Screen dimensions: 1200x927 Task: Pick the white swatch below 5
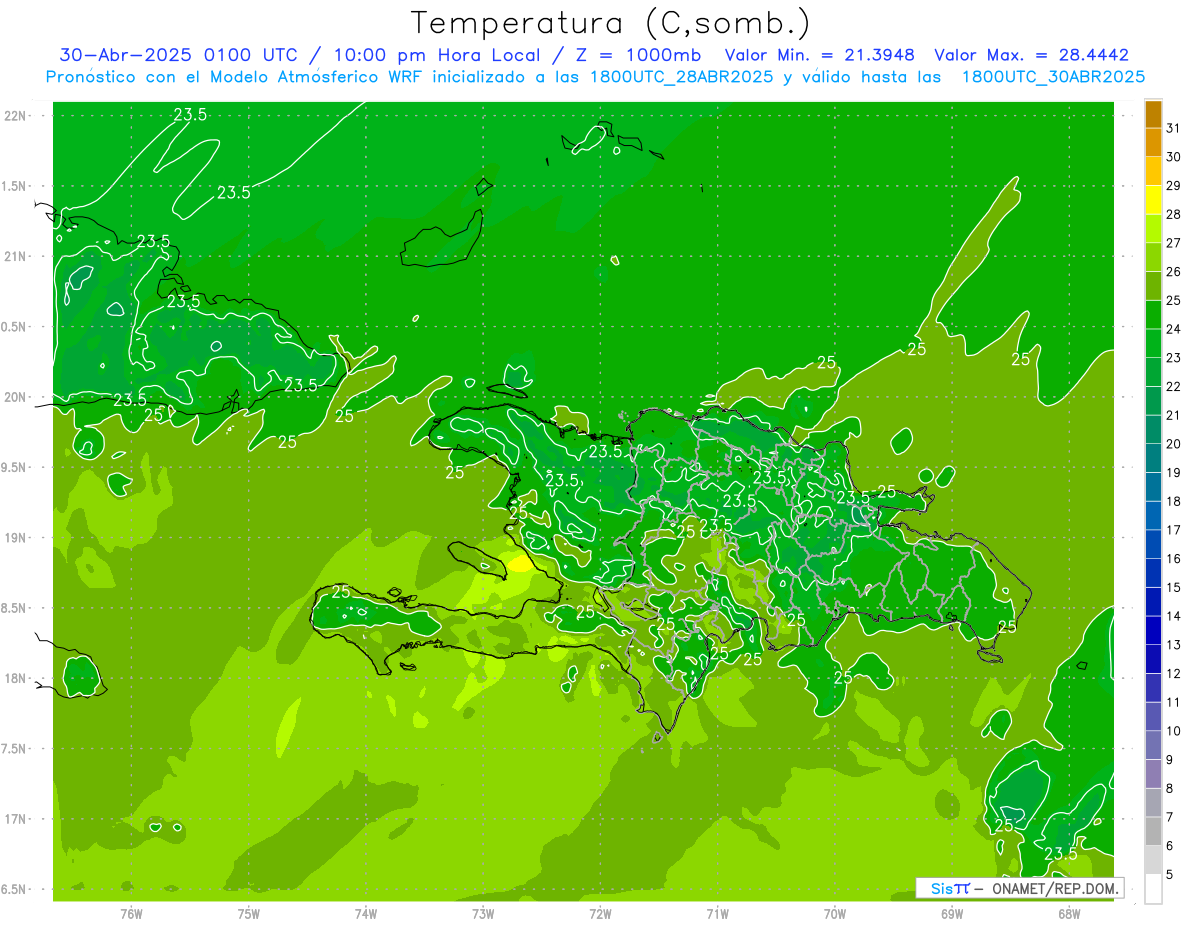[x=1153, y=888]
